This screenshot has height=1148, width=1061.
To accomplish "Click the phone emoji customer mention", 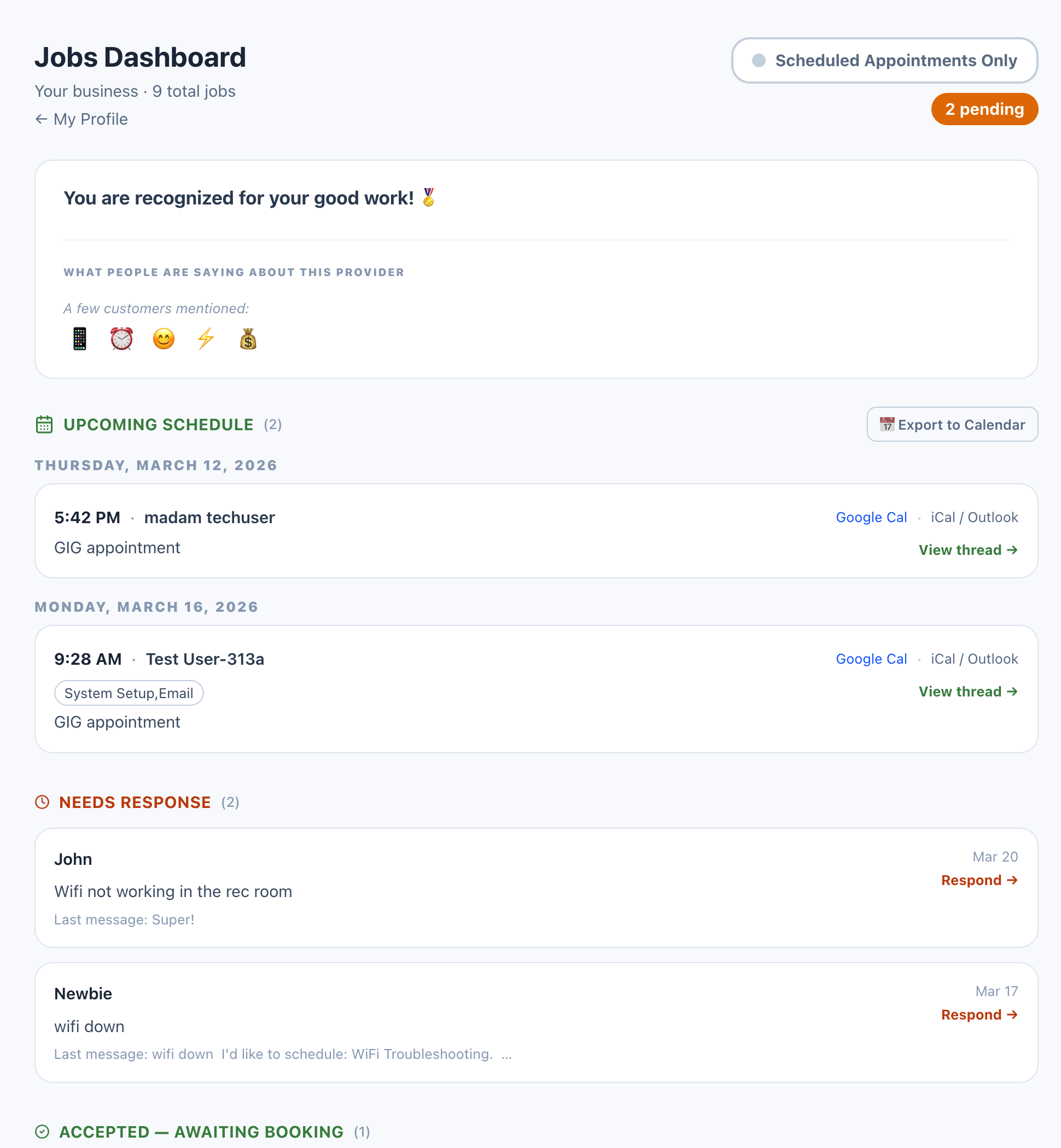I will (80, 339).
